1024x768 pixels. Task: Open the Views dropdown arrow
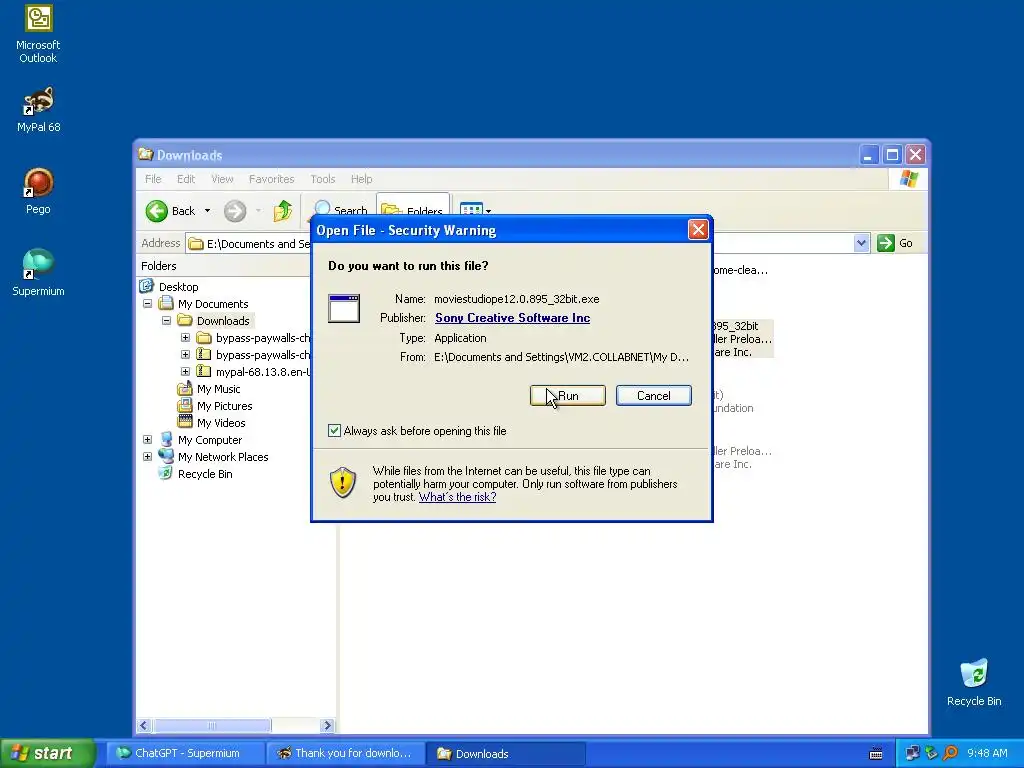488,210
